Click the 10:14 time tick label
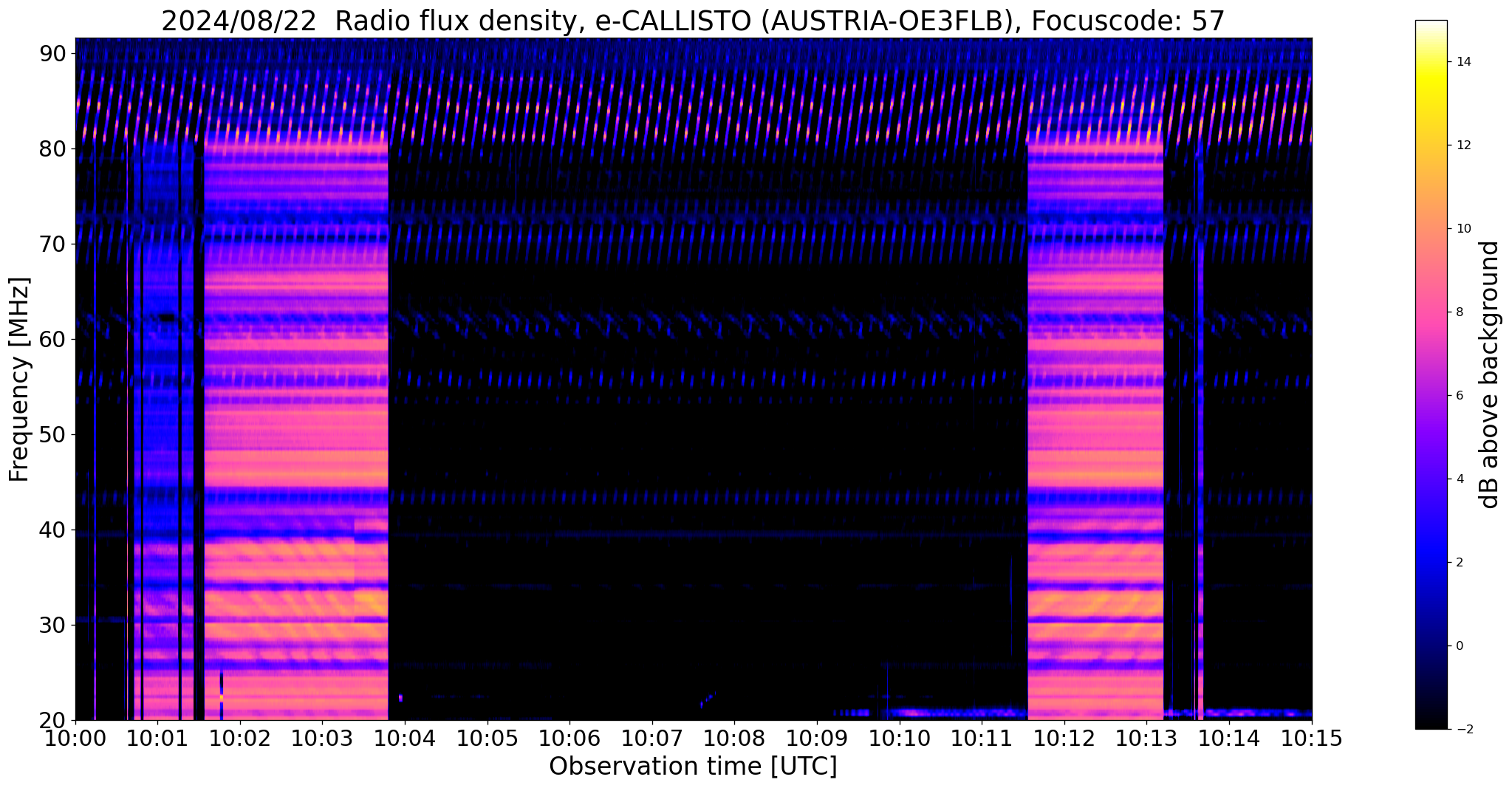This screenshot has width=1512, height=788. 1229,738
